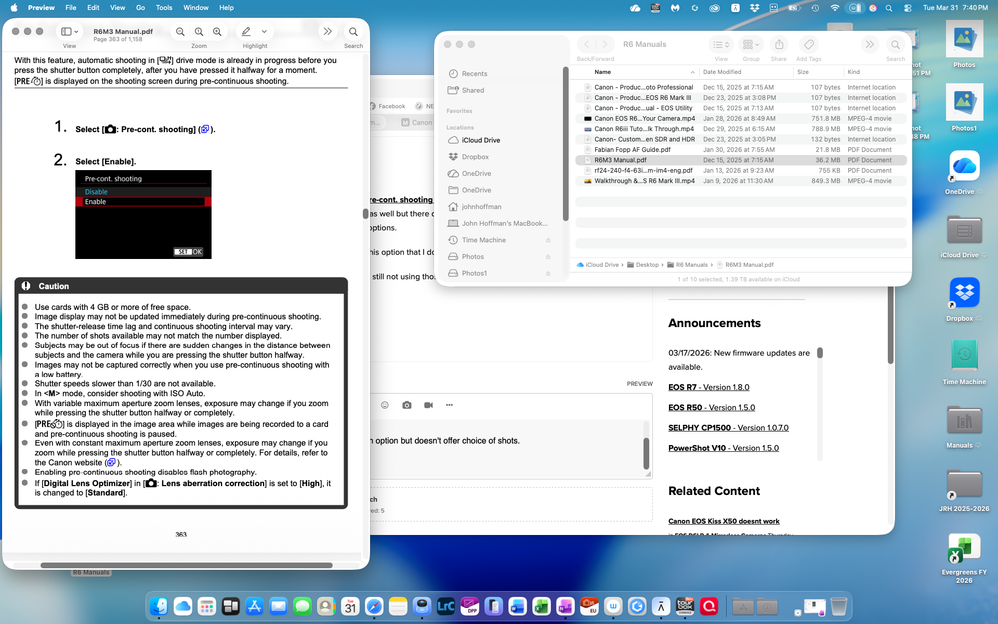Screen dimensions: 998x624
Task: Open the Help menu in menu bar
Action: pyautogui.click(x=227, y=8)
